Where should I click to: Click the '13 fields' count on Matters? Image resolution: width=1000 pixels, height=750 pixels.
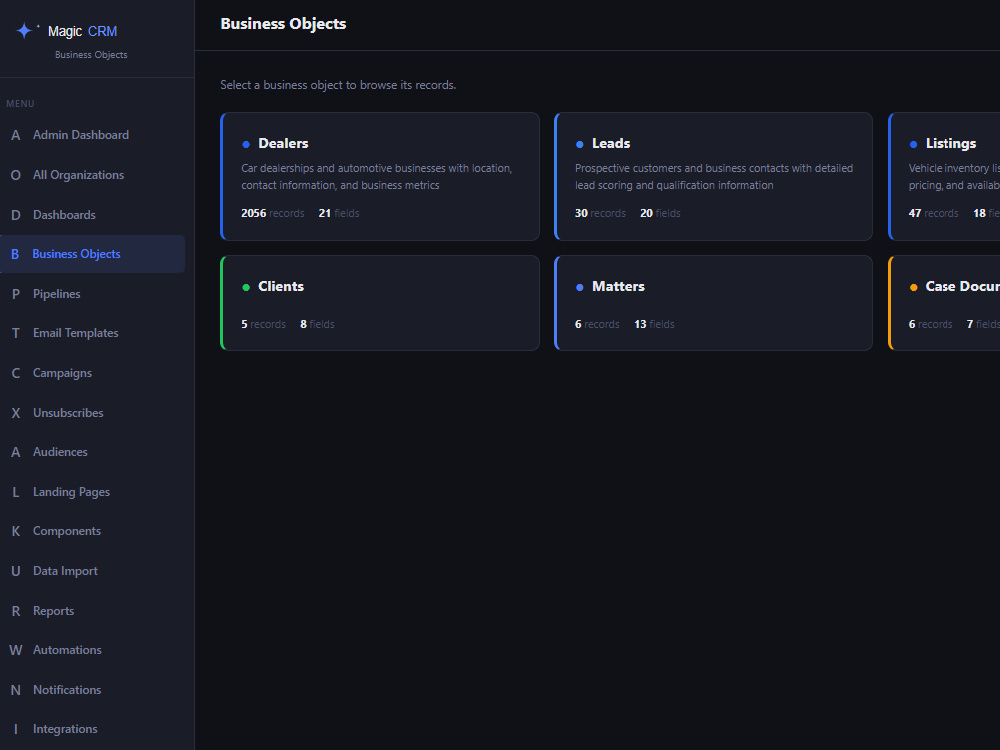pos(654,325)
